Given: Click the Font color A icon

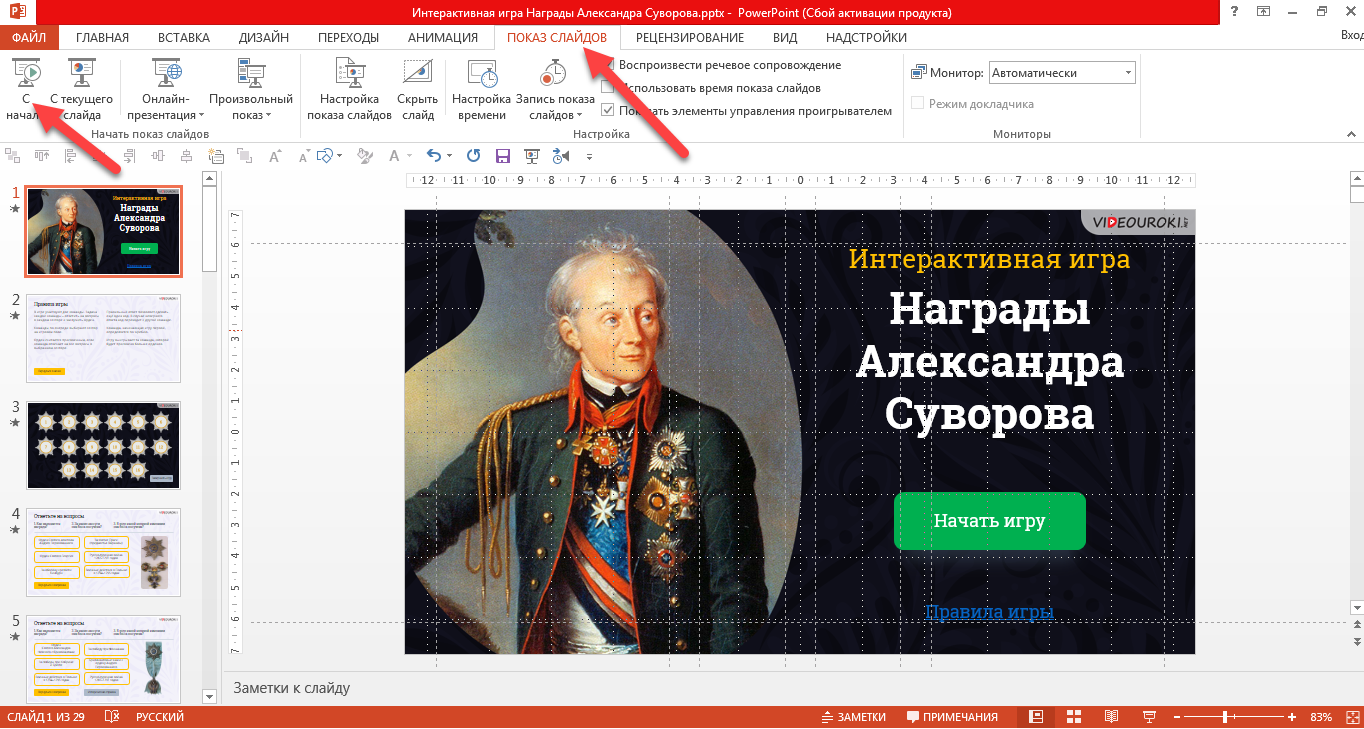Looking at the screenshot, I should pyautogui.click(x=394, y=156).
